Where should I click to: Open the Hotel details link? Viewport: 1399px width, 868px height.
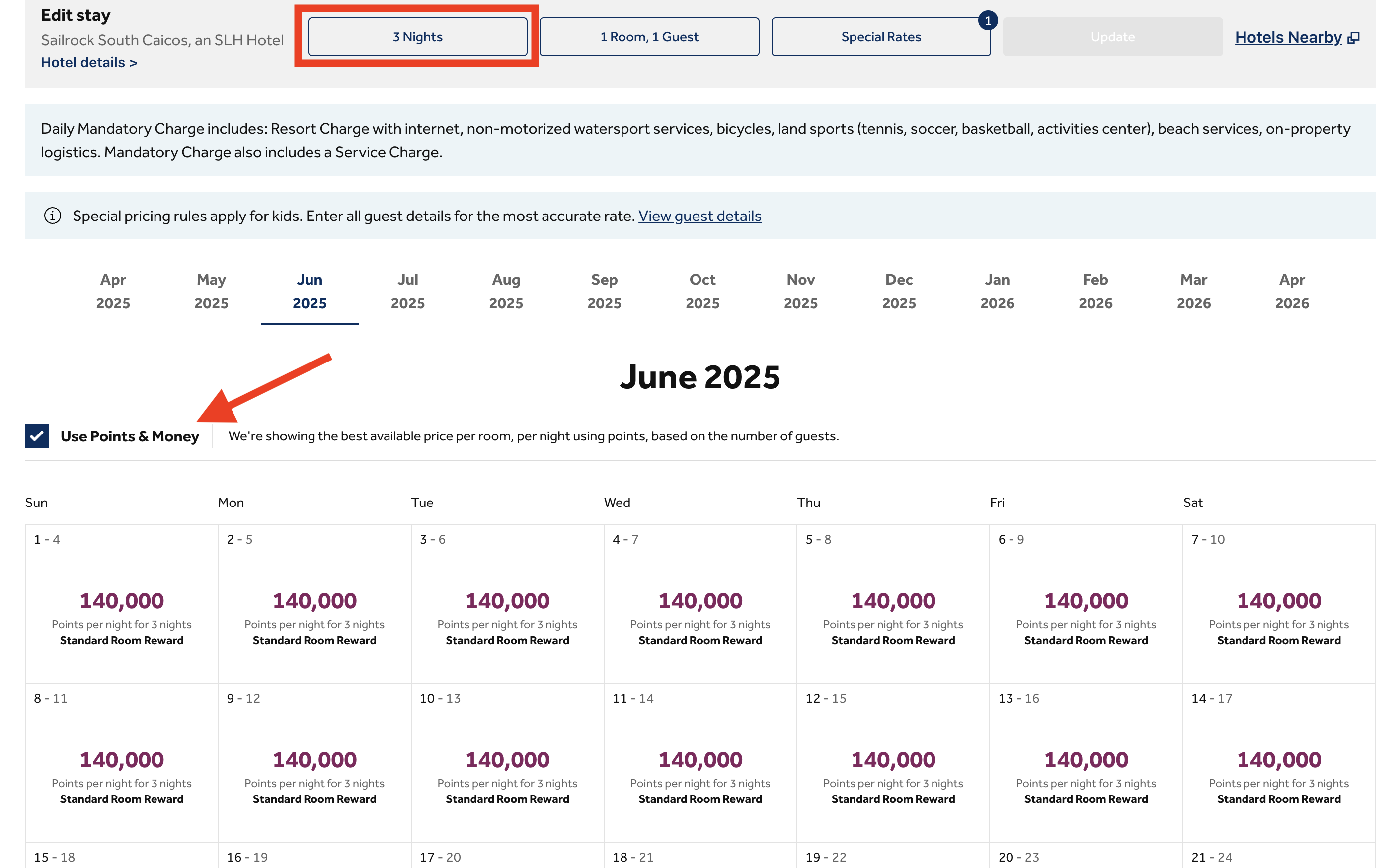pyautogui.click(x=89, y=63)
